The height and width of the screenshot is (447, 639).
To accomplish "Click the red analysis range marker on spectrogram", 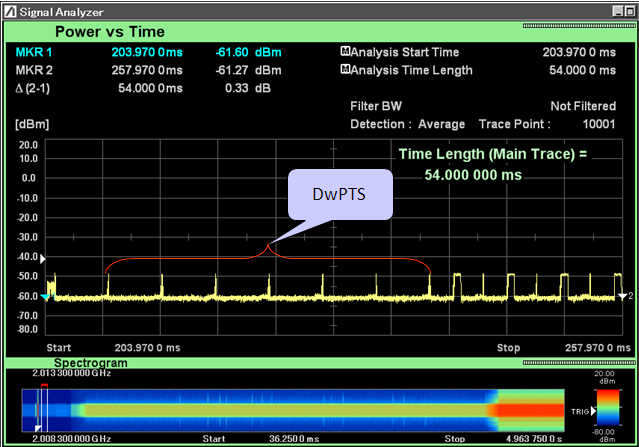I will tap(44, 385).
